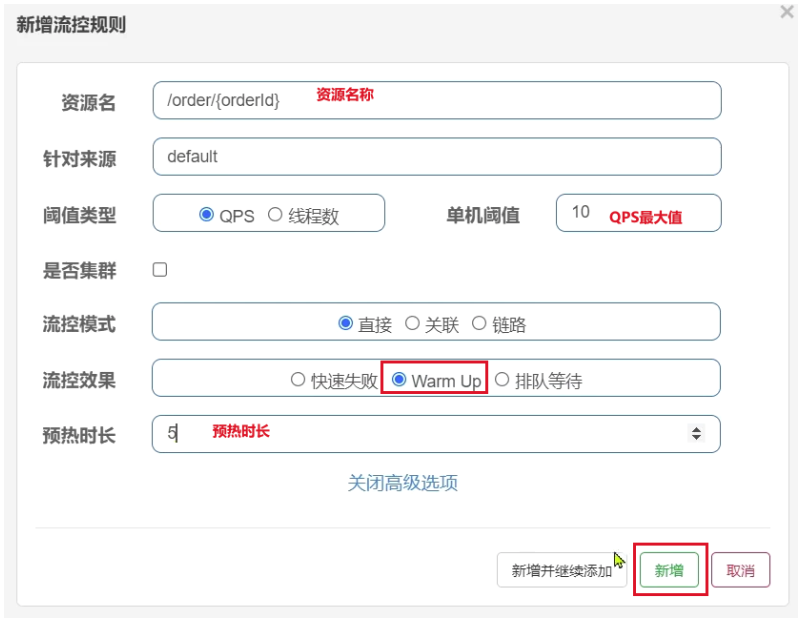Select 链路 flow control mode
This screenshot has width=805, height=620.
click(479, 323)
